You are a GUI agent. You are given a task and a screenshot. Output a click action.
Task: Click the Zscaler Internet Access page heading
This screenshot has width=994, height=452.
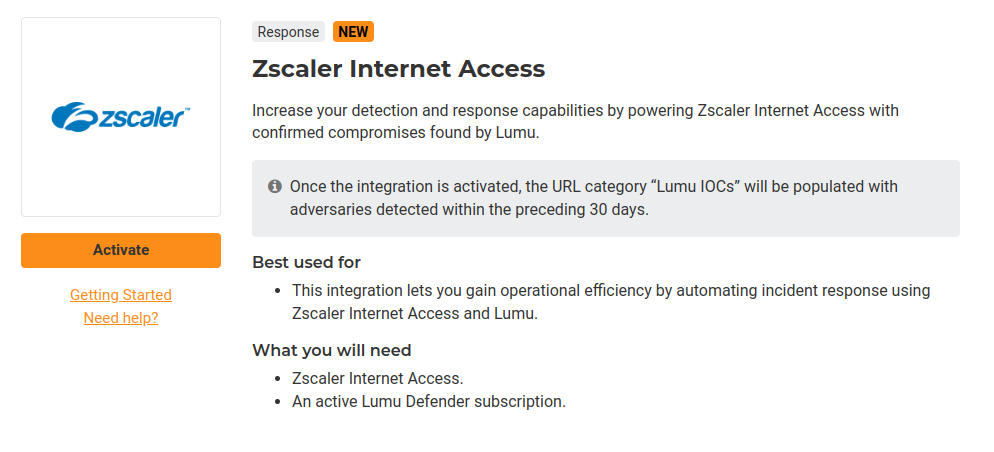(x=398, y=69)
